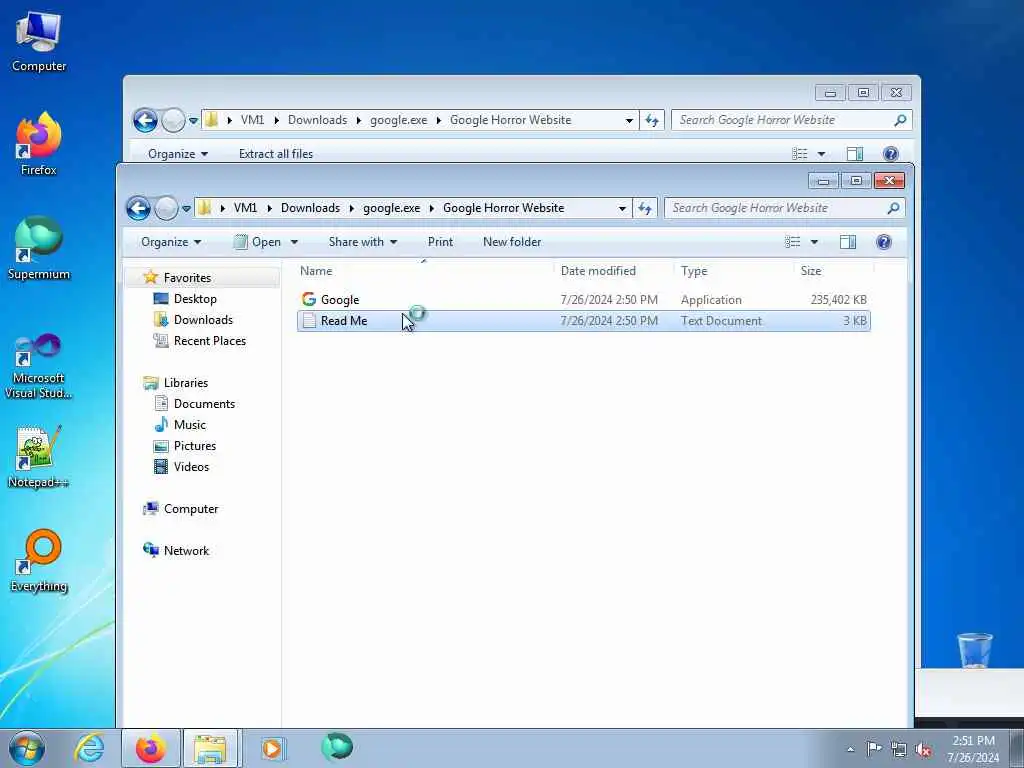
Task: Open the Videos library
Action: click(191, 466)
